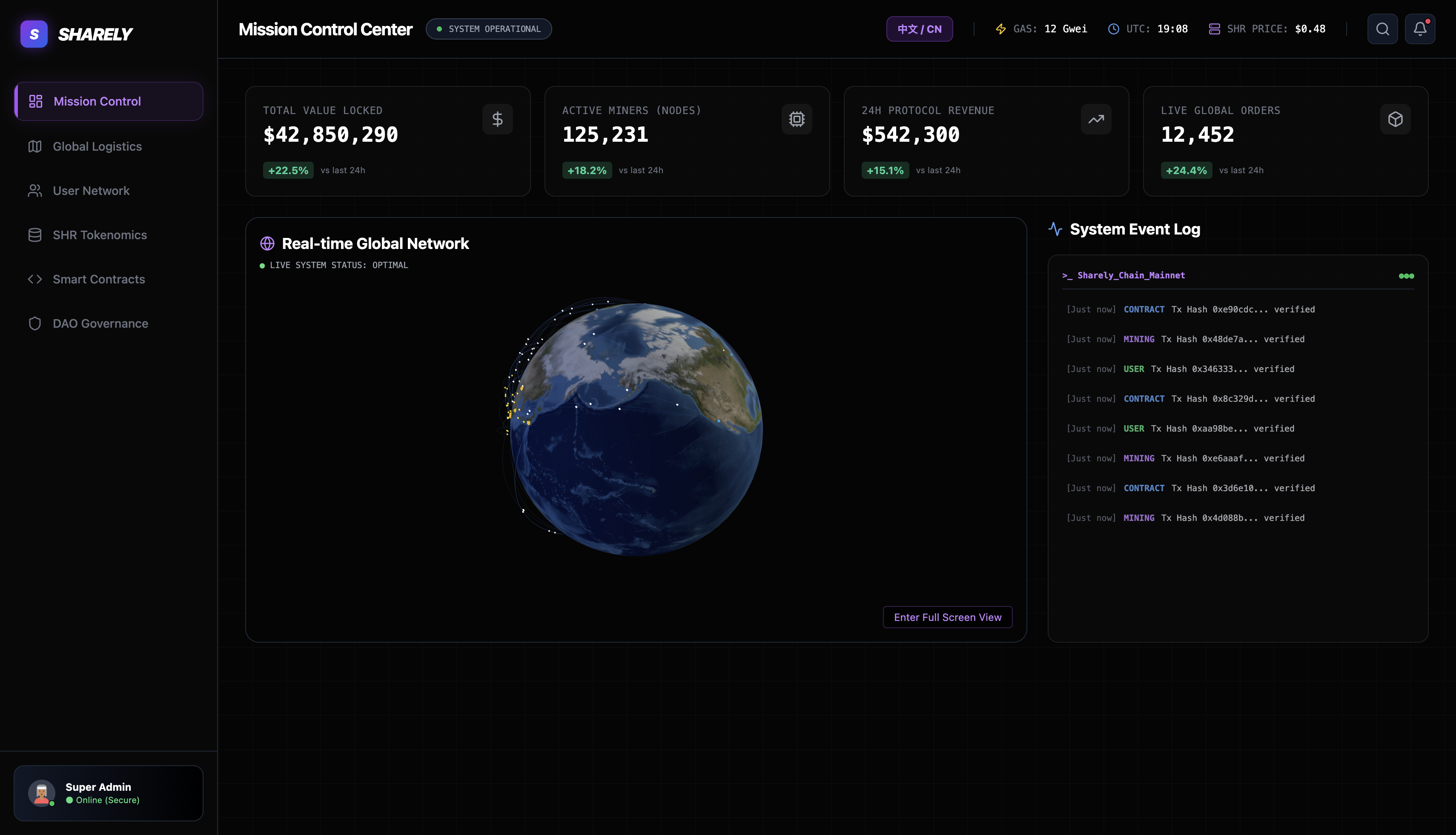Click the CPU icon on Active Miners card
Viewport: 1456px width, 835px height.
(797, 119)
